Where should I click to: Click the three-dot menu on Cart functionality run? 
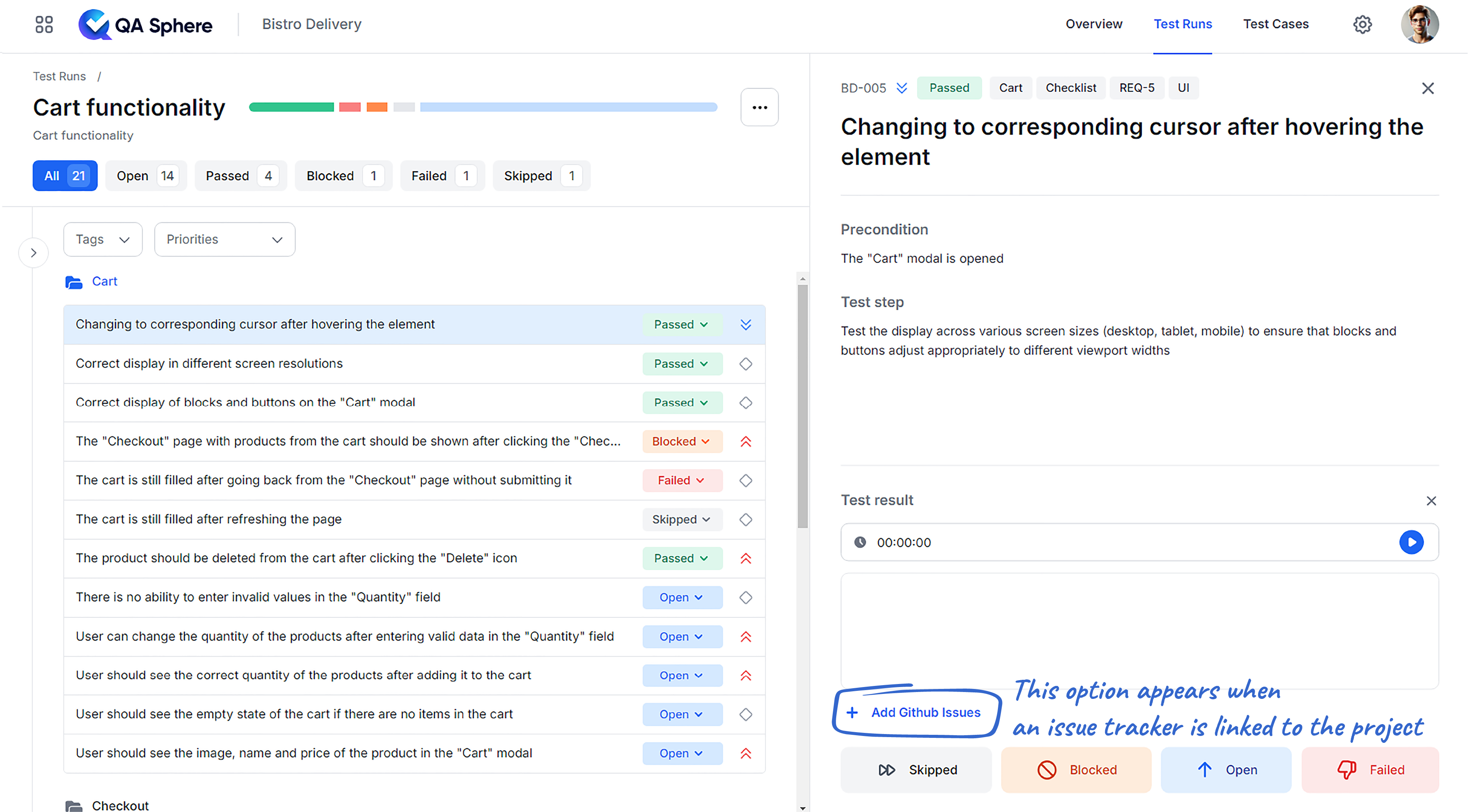click(x=761, y=107)
